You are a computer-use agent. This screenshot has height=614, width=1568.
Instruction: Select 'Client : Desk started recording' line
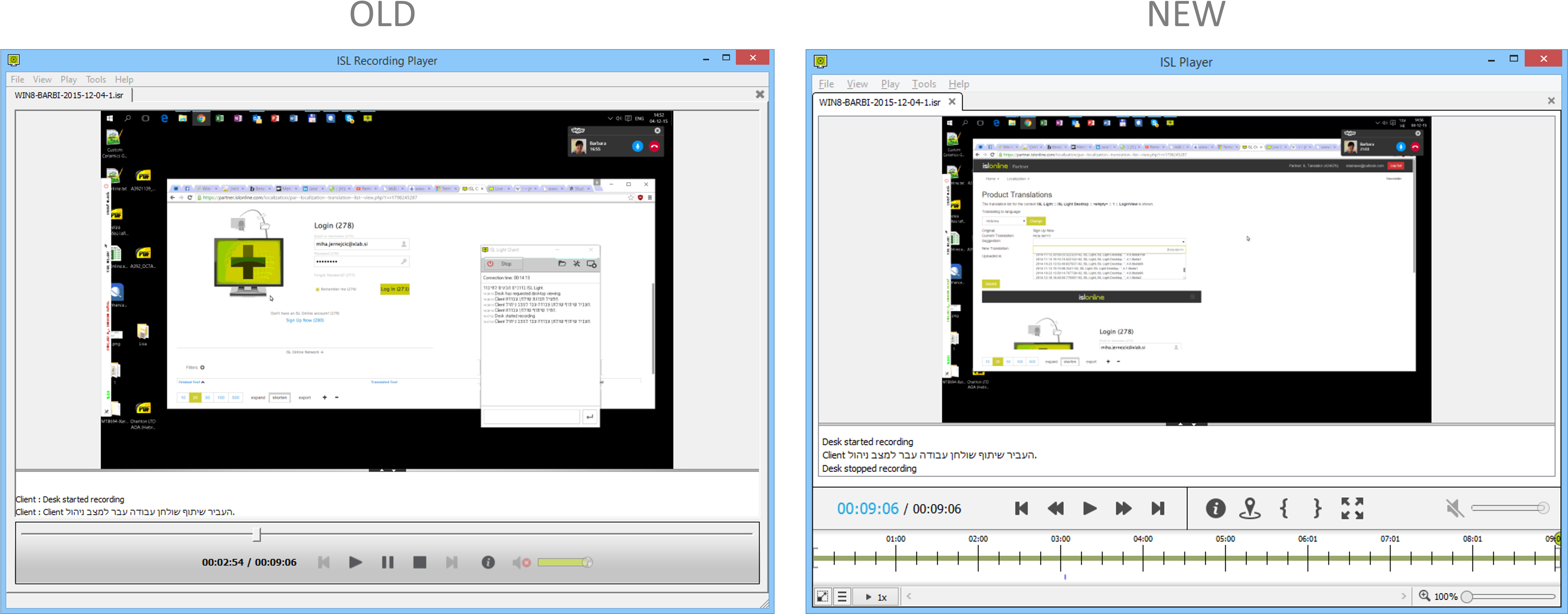(70, 499)
